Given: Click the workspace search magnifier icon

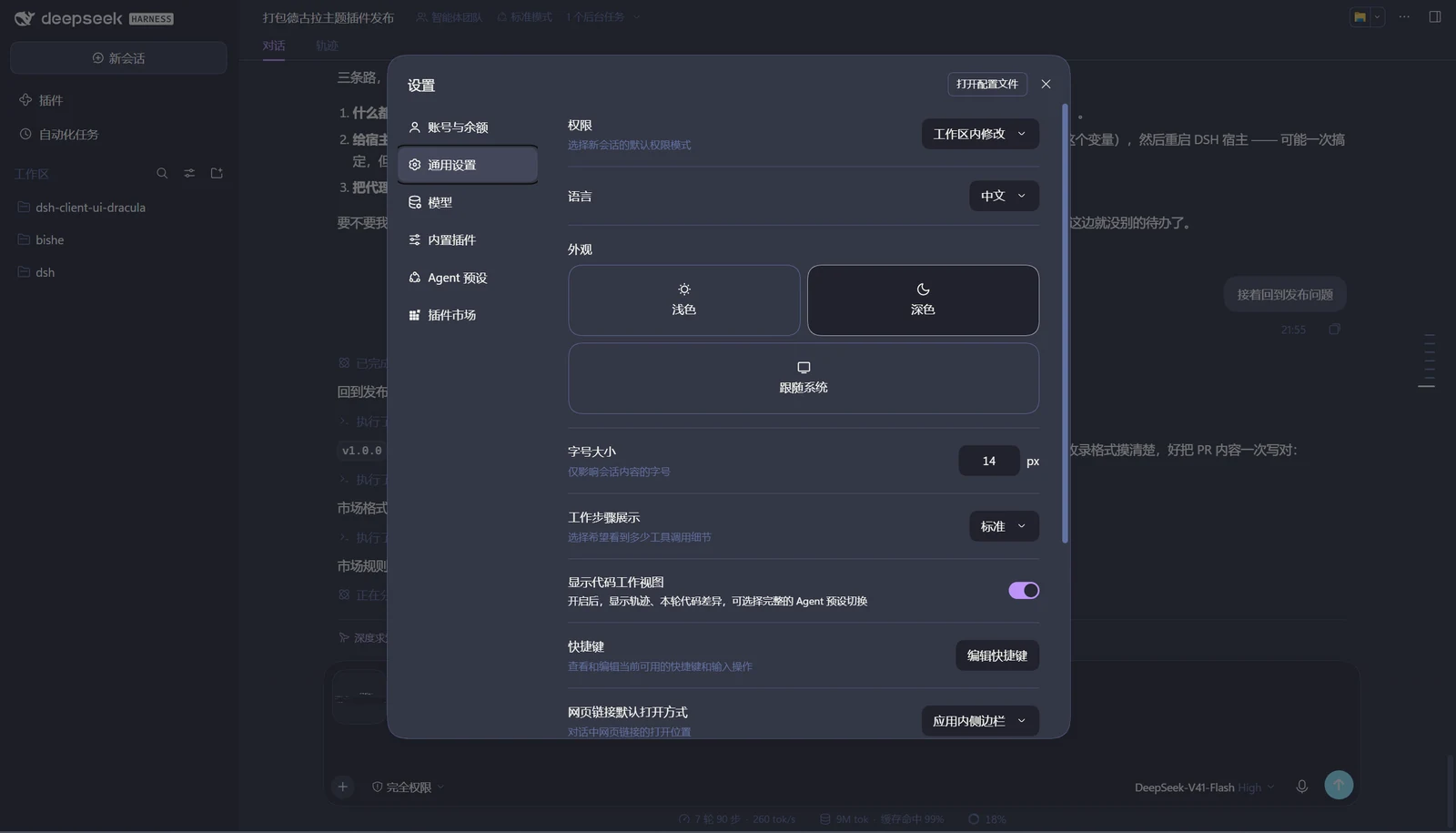Looking at the screenshot, I should (x=162, y=173).
